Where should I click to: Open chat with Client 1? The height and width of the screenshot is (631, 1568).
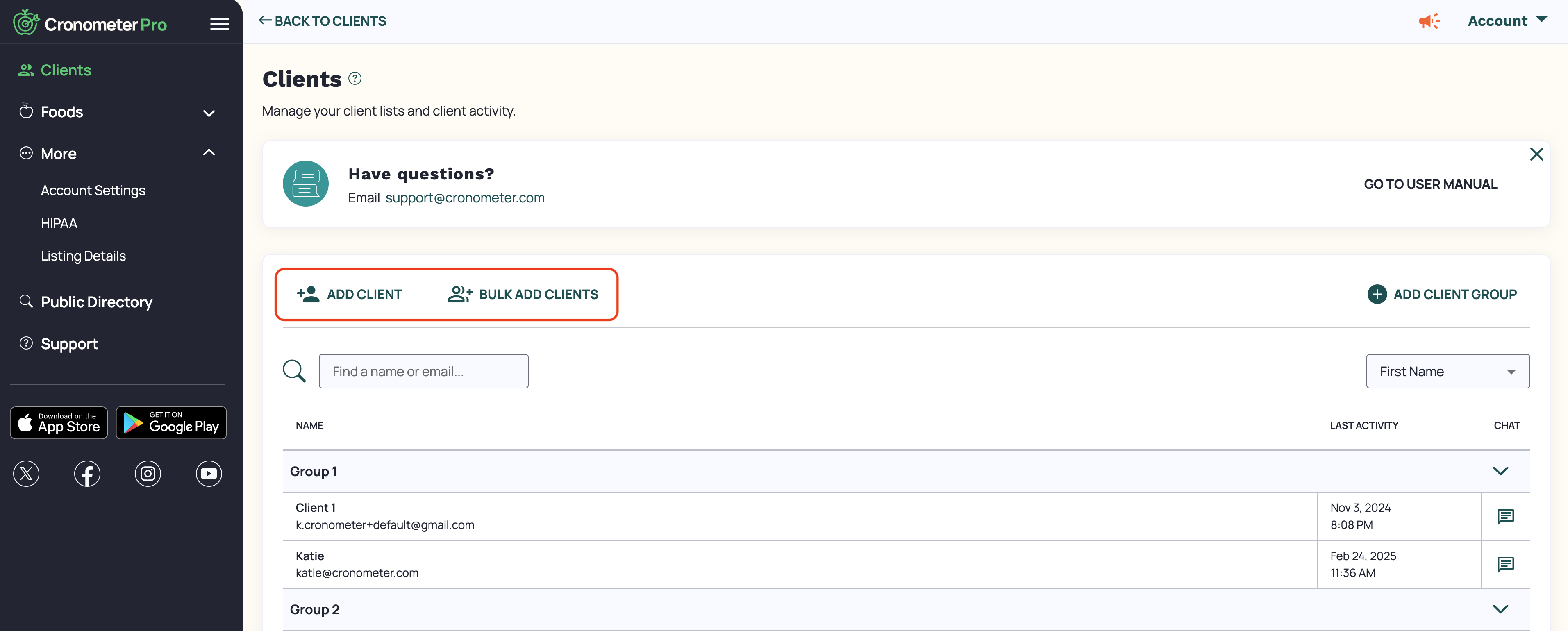point(1505,516)
